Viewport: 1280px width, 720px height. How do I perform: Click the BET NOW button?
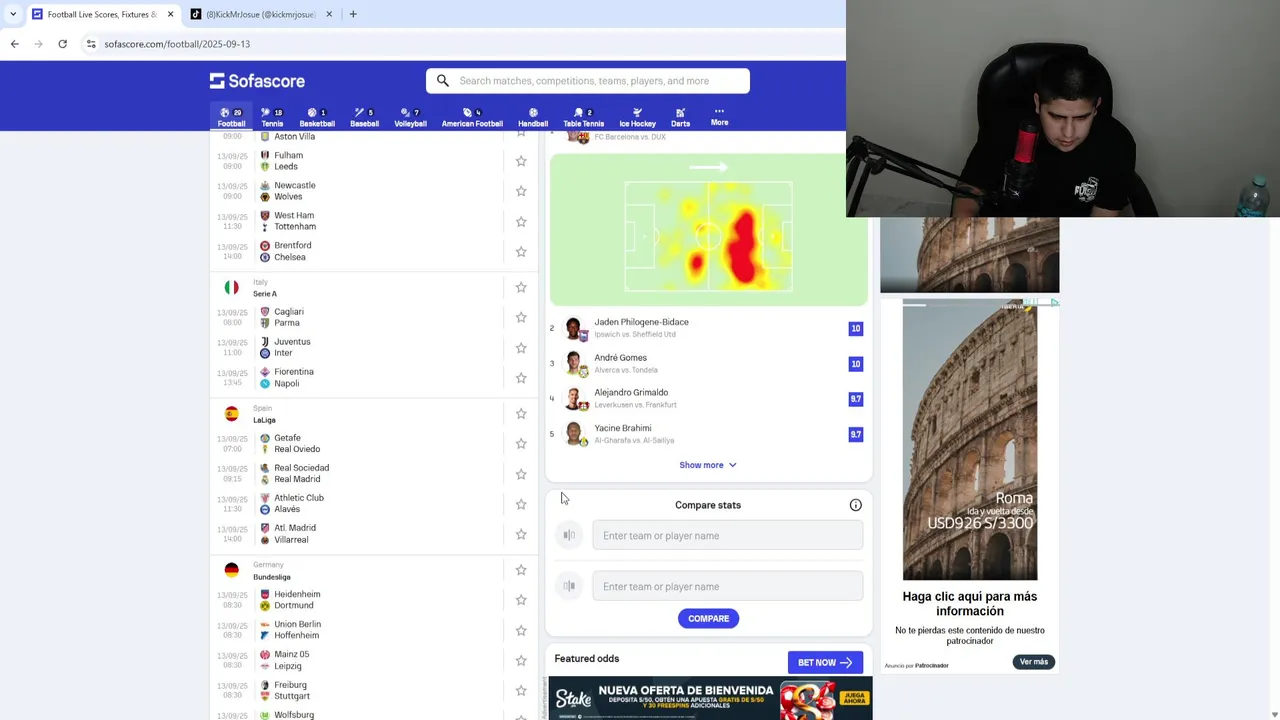click(x=825, y=662)
